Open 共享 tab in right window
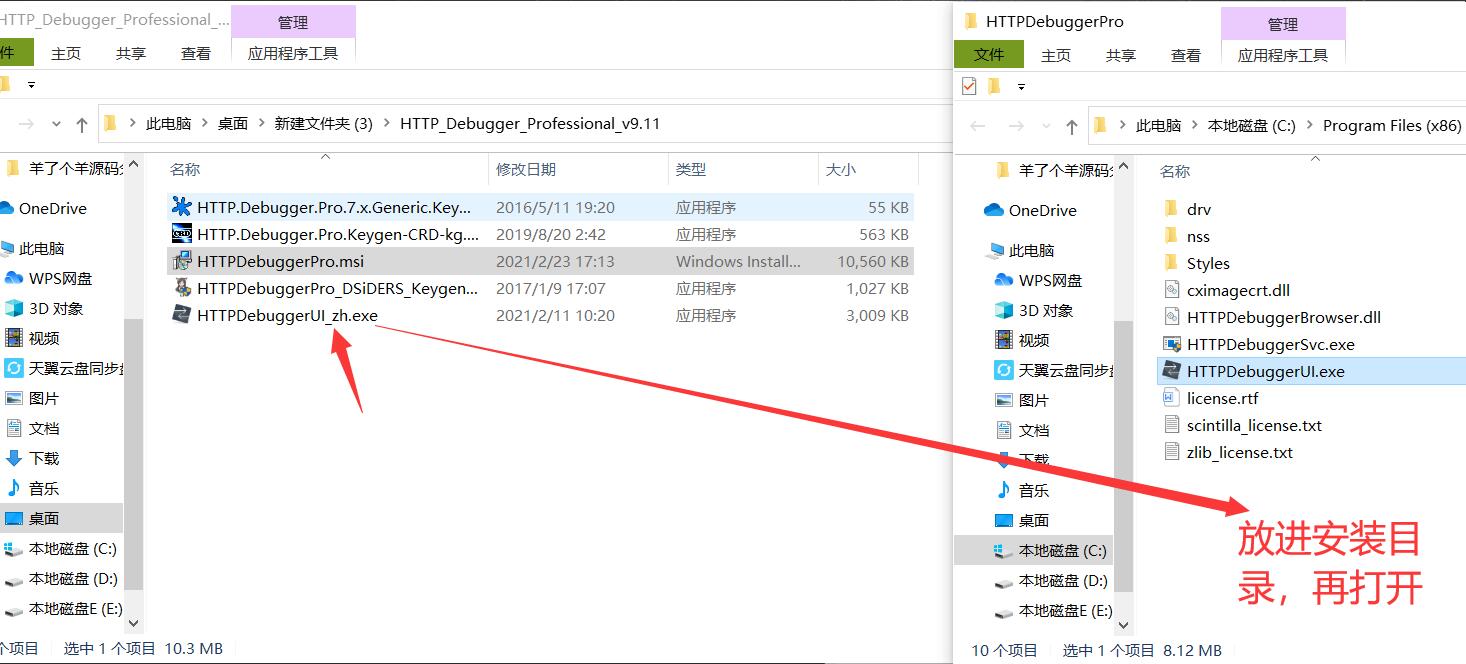Screen dimensions: 1466x664 tap(1121, 56)
